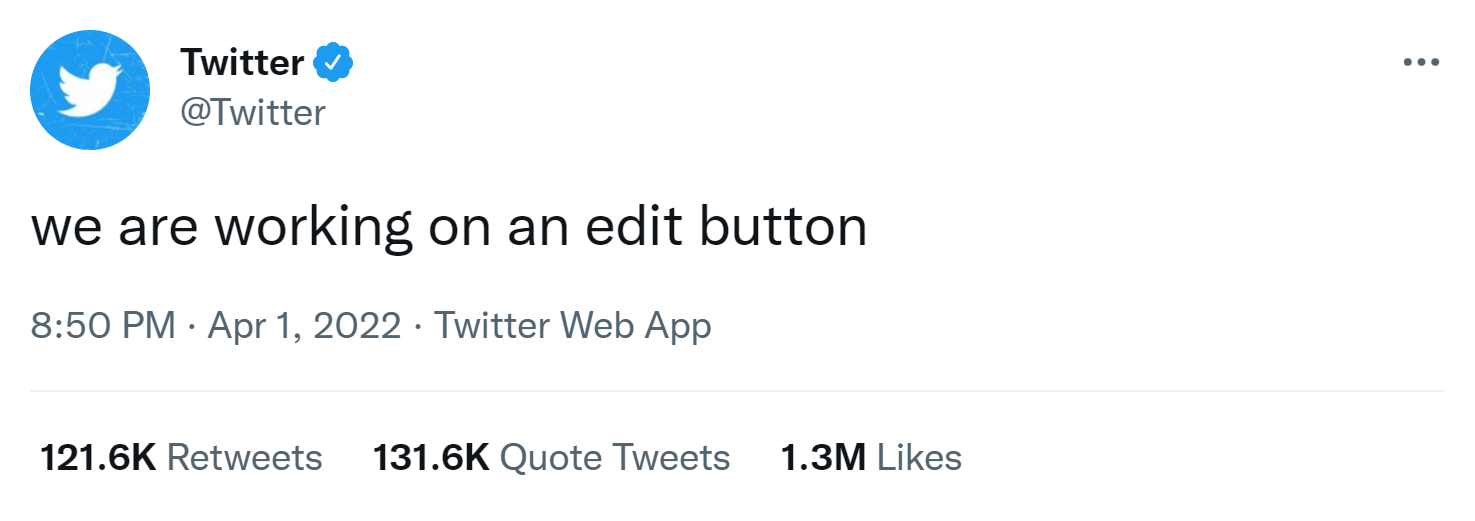Click the 121.6K retweet count

pyautogui.click(x=98, y=458)
